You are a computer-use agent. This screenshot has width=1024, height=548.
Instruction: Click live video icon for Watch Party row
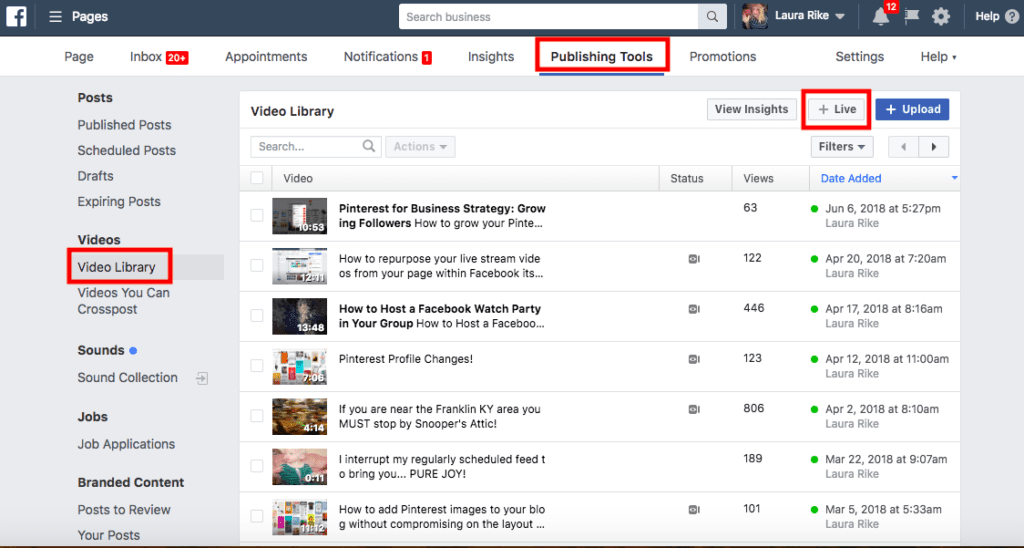click(694, 309)
